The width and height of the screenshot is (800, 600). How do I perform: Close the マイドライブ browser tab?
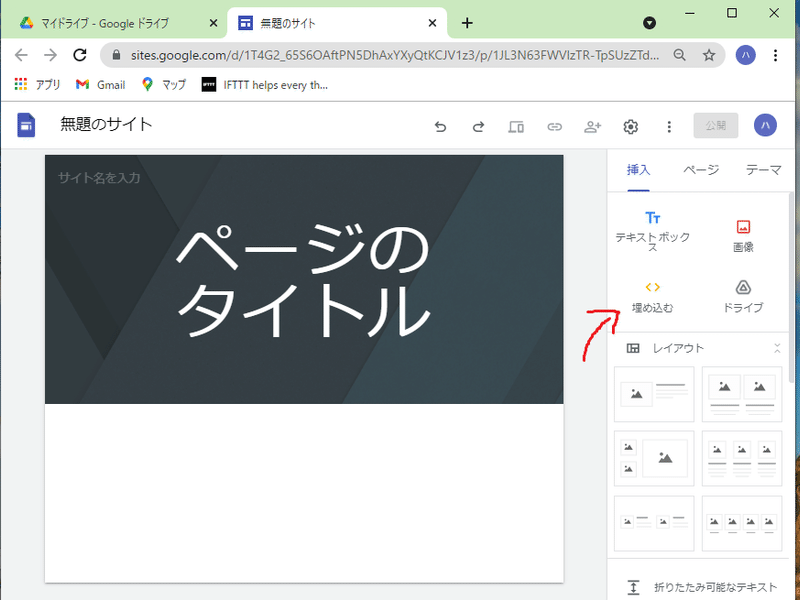[213, 23]
